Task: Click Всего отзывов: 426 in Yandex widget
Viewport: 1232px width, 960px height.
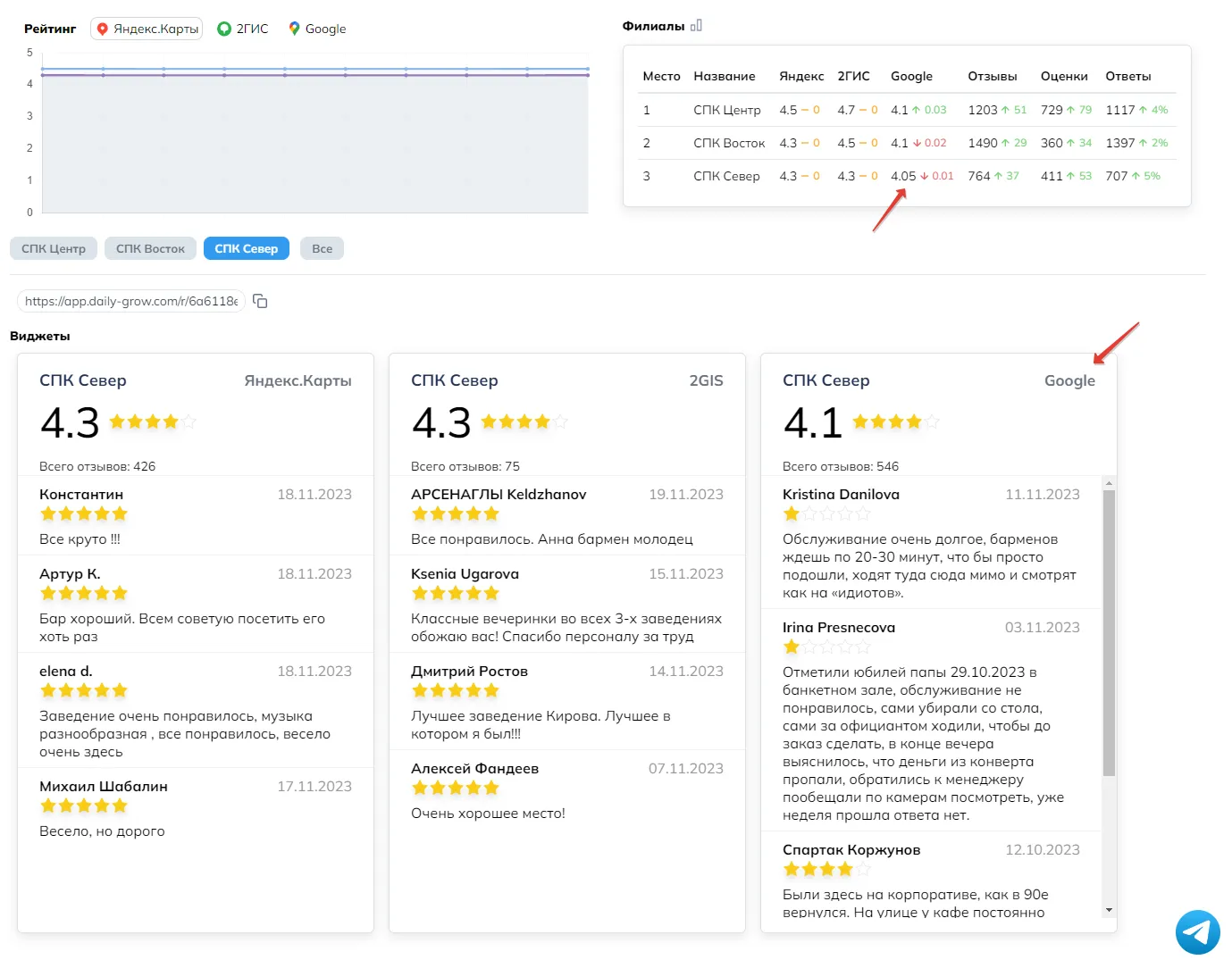Action: (x=97, y=466)
